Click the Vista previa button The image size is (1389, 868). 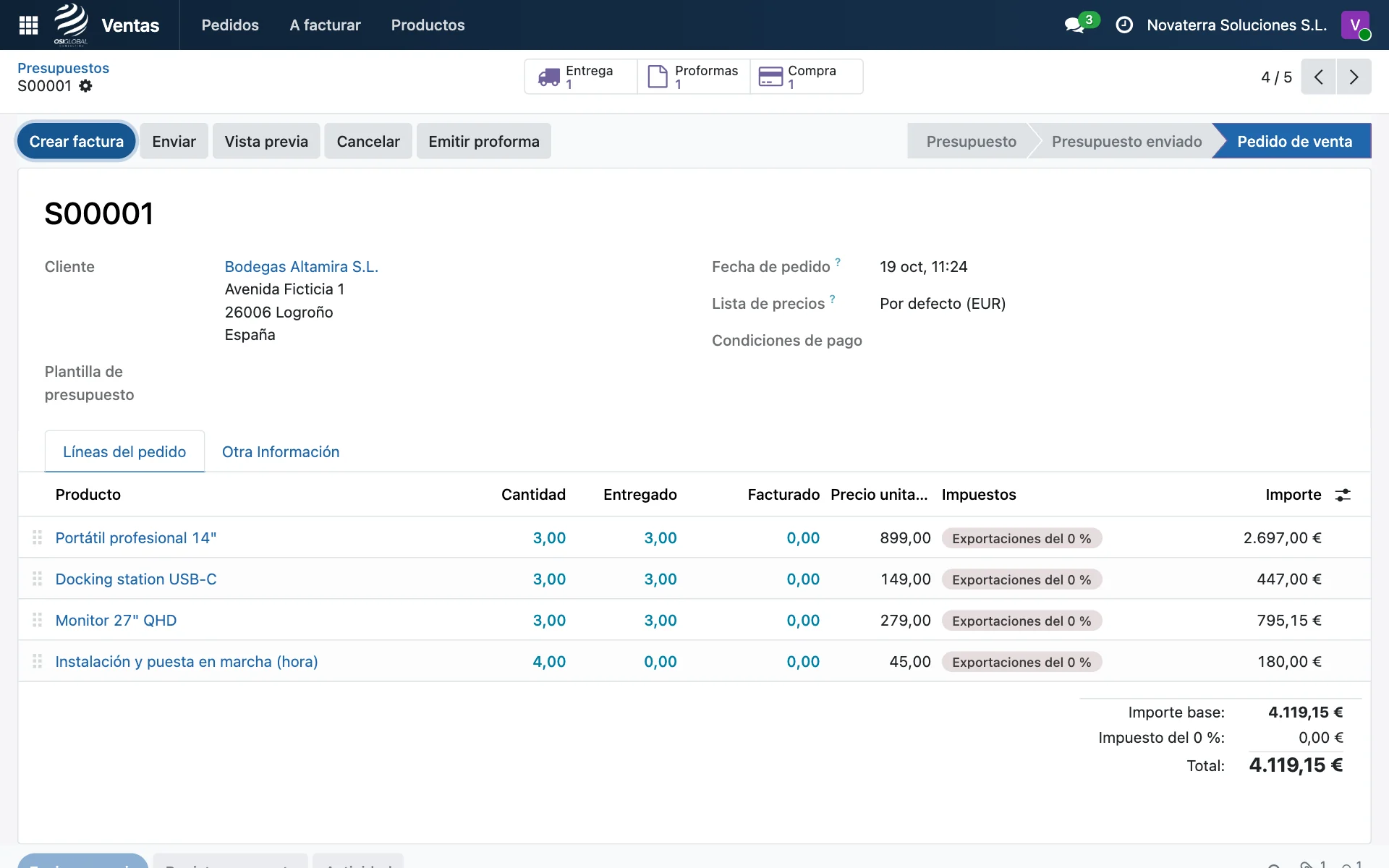point(266,141)
